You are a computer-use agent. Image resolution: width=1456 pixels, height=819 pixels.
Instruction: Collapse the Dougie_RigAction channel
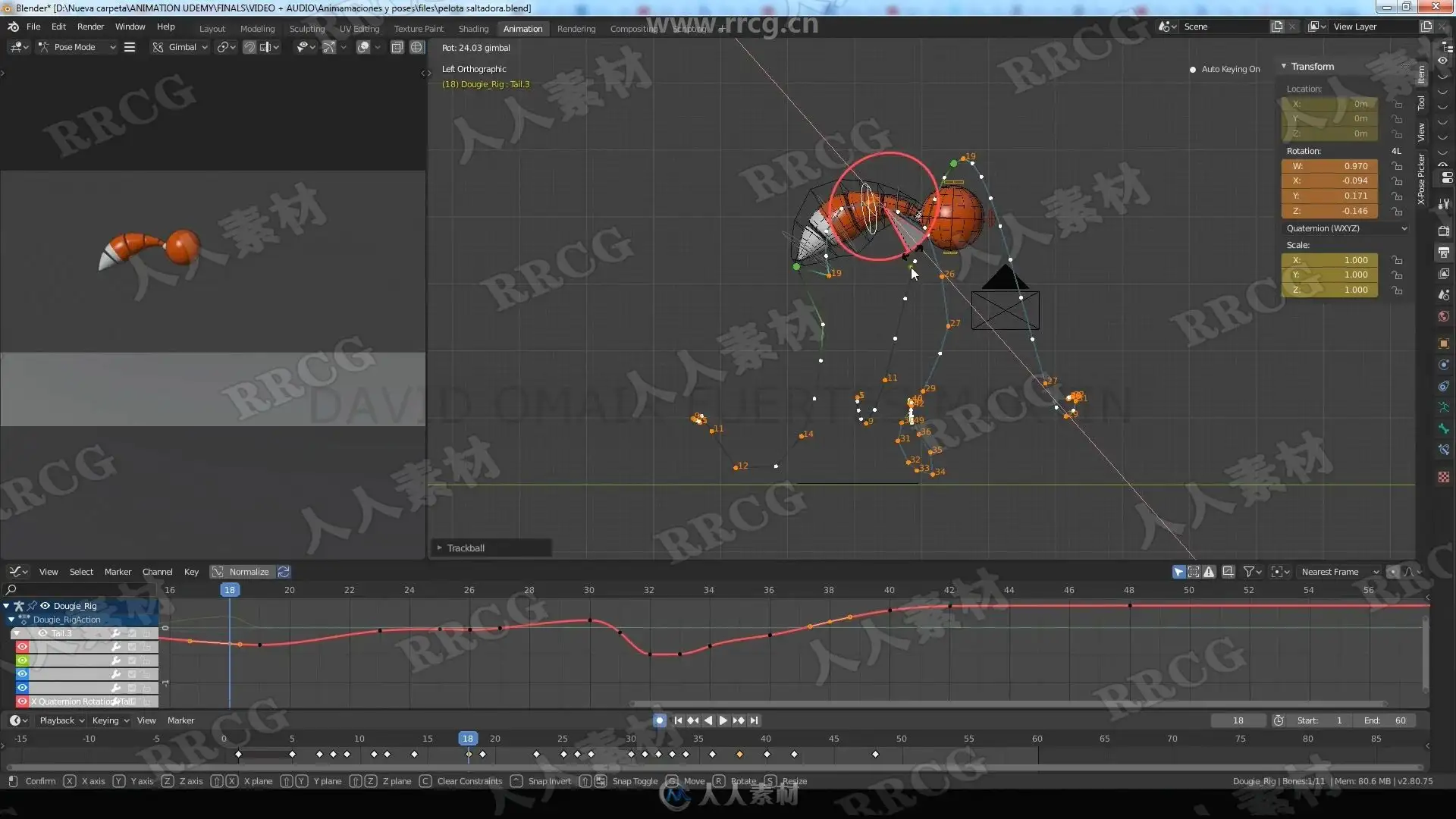pos(11,620)
